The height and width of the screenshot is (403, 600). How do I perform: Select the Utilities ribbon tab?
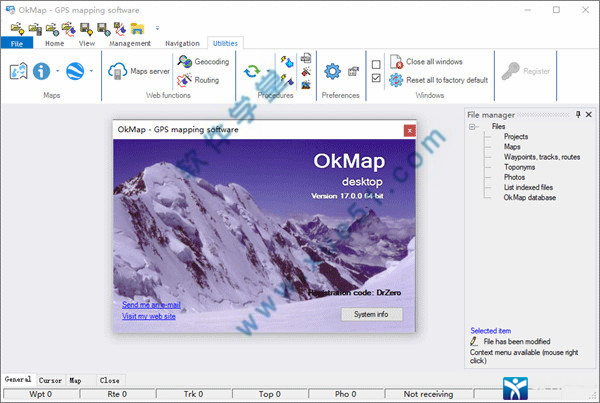click(x=225, y=43)
